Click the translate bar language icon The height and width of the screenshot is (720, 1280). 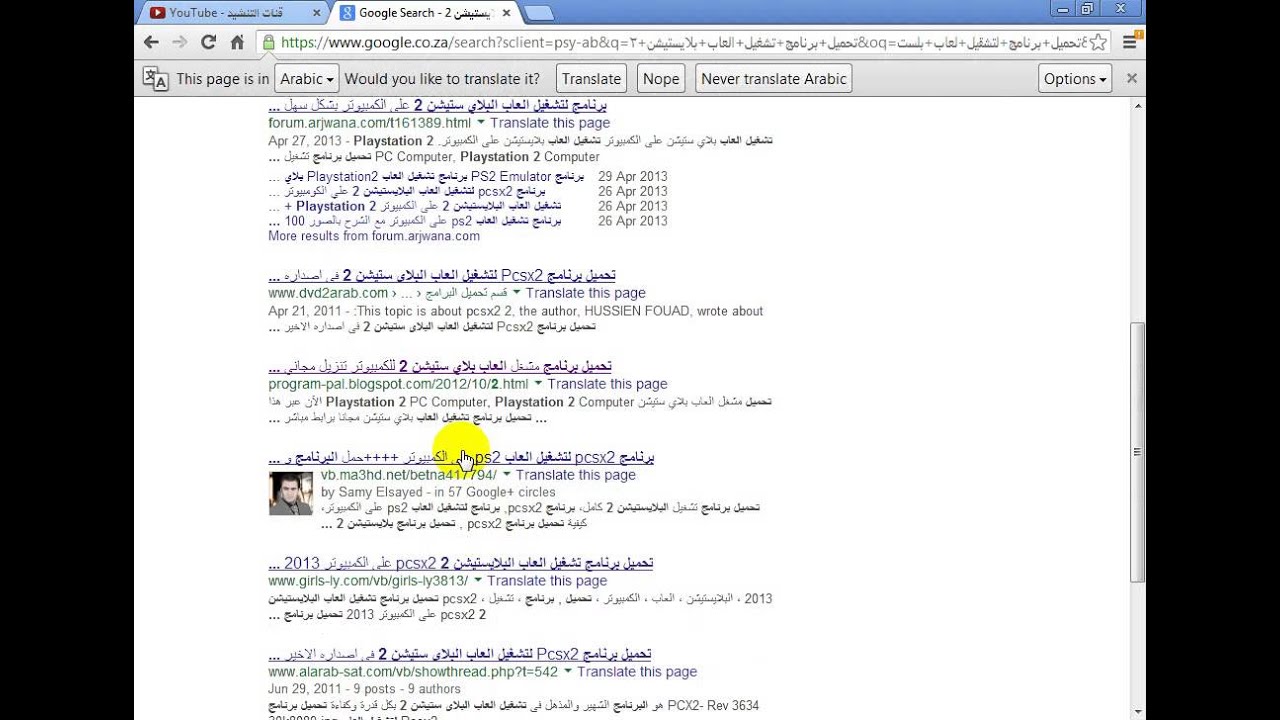[155, 79]
